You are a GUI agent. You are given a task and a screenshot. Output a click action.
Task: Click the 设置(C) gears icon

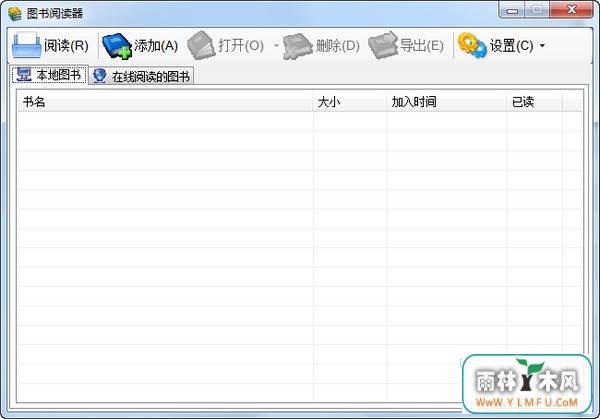click(473, 46)
